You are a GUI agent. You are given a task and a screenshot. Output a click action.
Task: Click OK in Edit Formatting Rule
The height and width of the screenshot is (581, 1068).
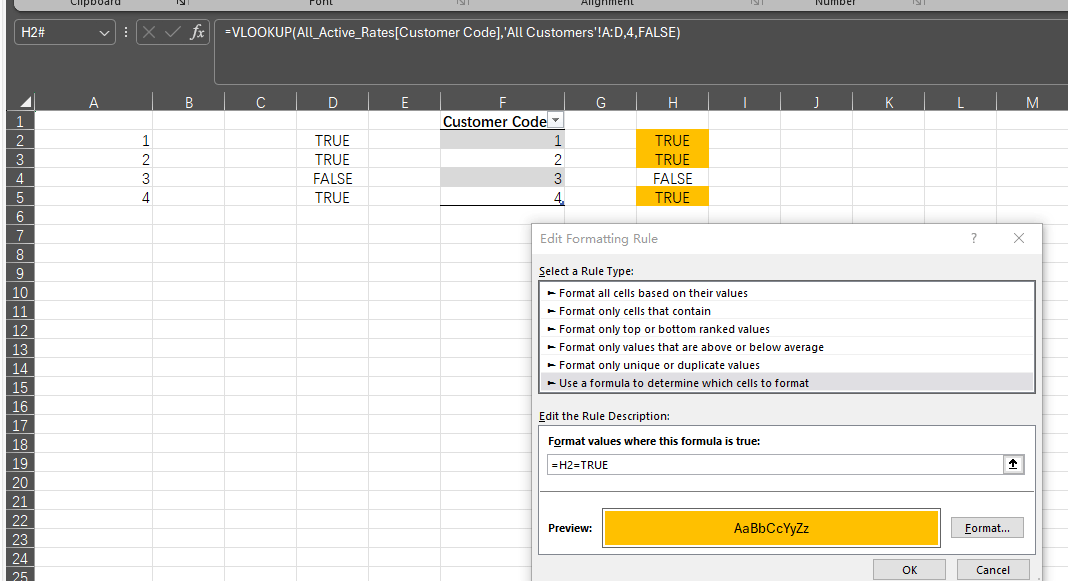(x=909, y=569)
